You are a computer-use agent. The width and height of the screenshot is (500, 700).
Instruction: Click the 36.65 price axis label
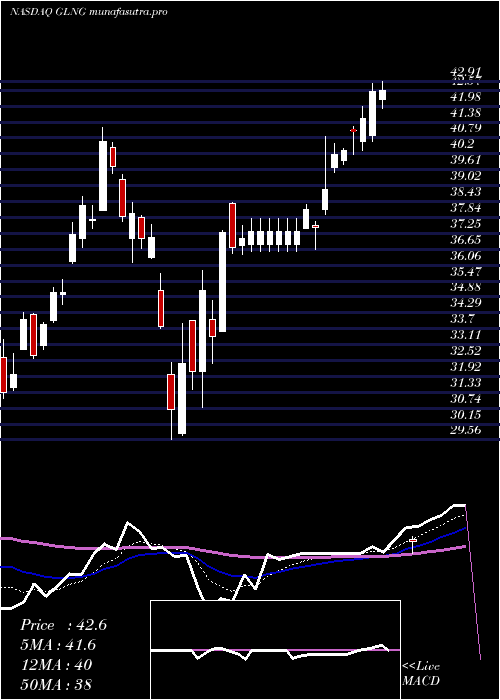click(x=465, y=240)
